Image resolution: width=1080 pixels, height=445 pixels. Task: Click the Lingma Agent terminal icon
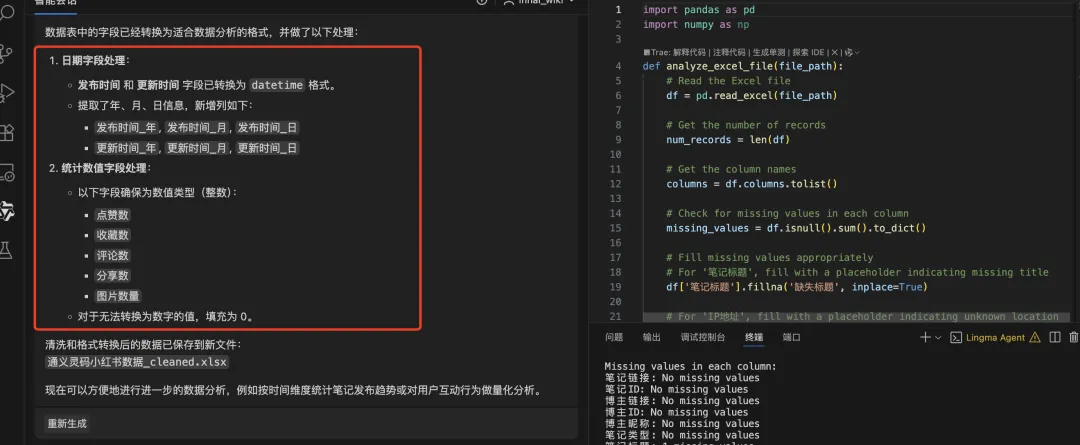pyautogui.click(x=956, y=338)
